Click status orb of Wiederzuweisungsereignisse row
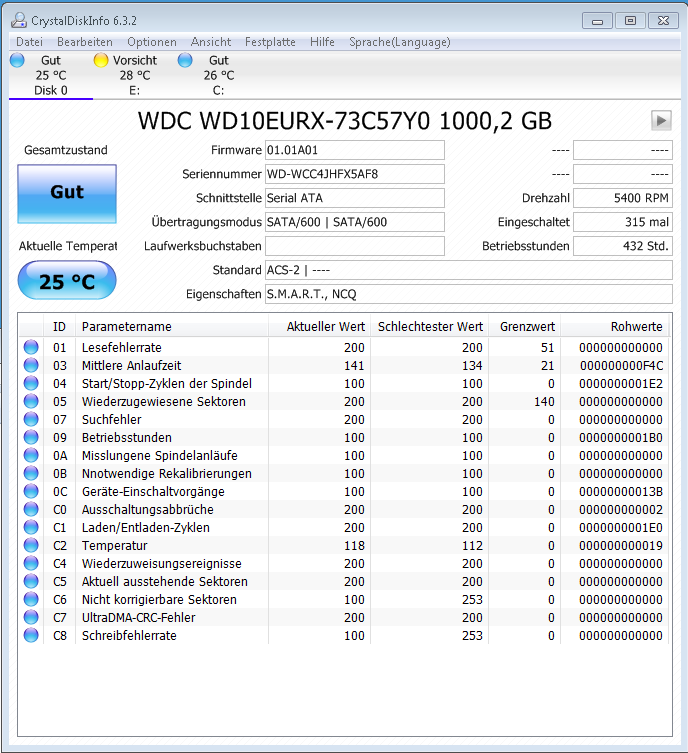 coord(31,563)
